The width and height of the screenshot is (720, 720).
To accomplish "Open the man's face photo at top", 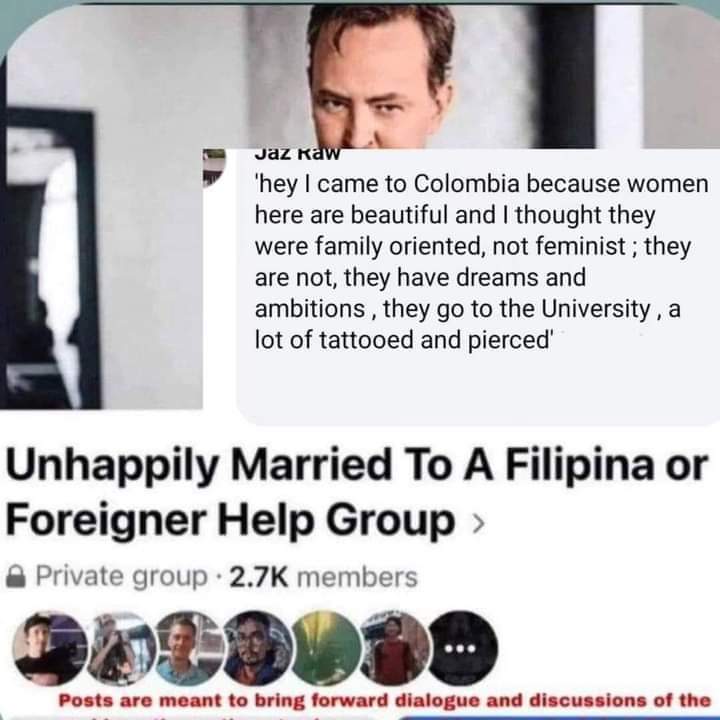I will [381, 76].
